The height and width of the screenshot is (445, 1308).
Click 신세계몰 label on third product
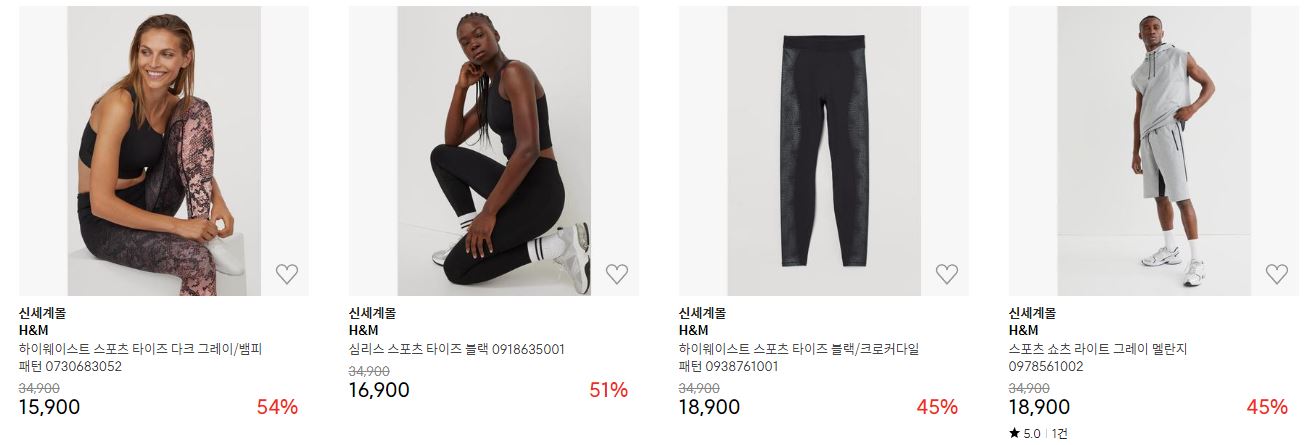click(702, 313)
